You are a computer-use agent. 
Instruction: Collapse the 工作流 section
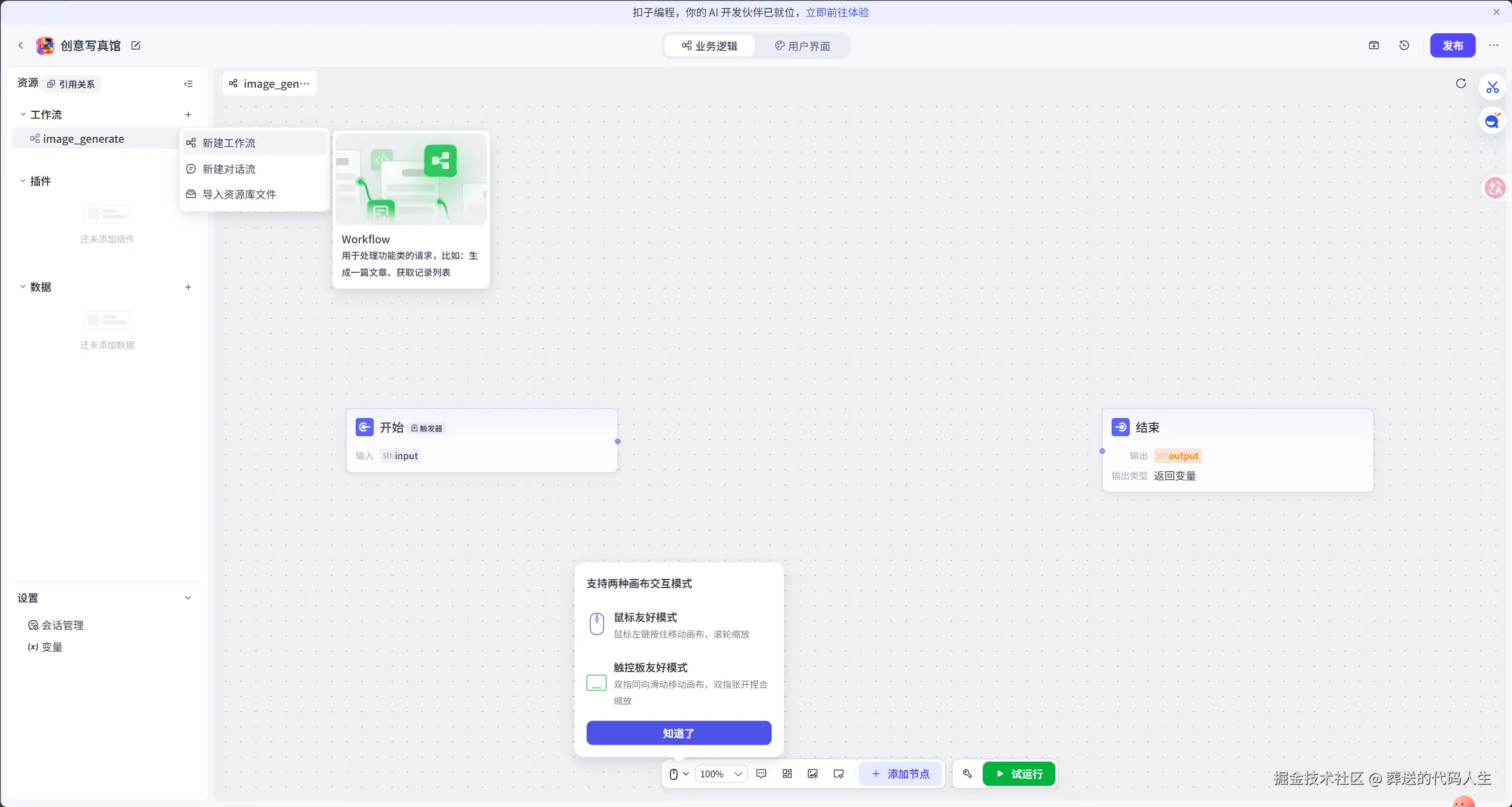click(x=23, y=114)
